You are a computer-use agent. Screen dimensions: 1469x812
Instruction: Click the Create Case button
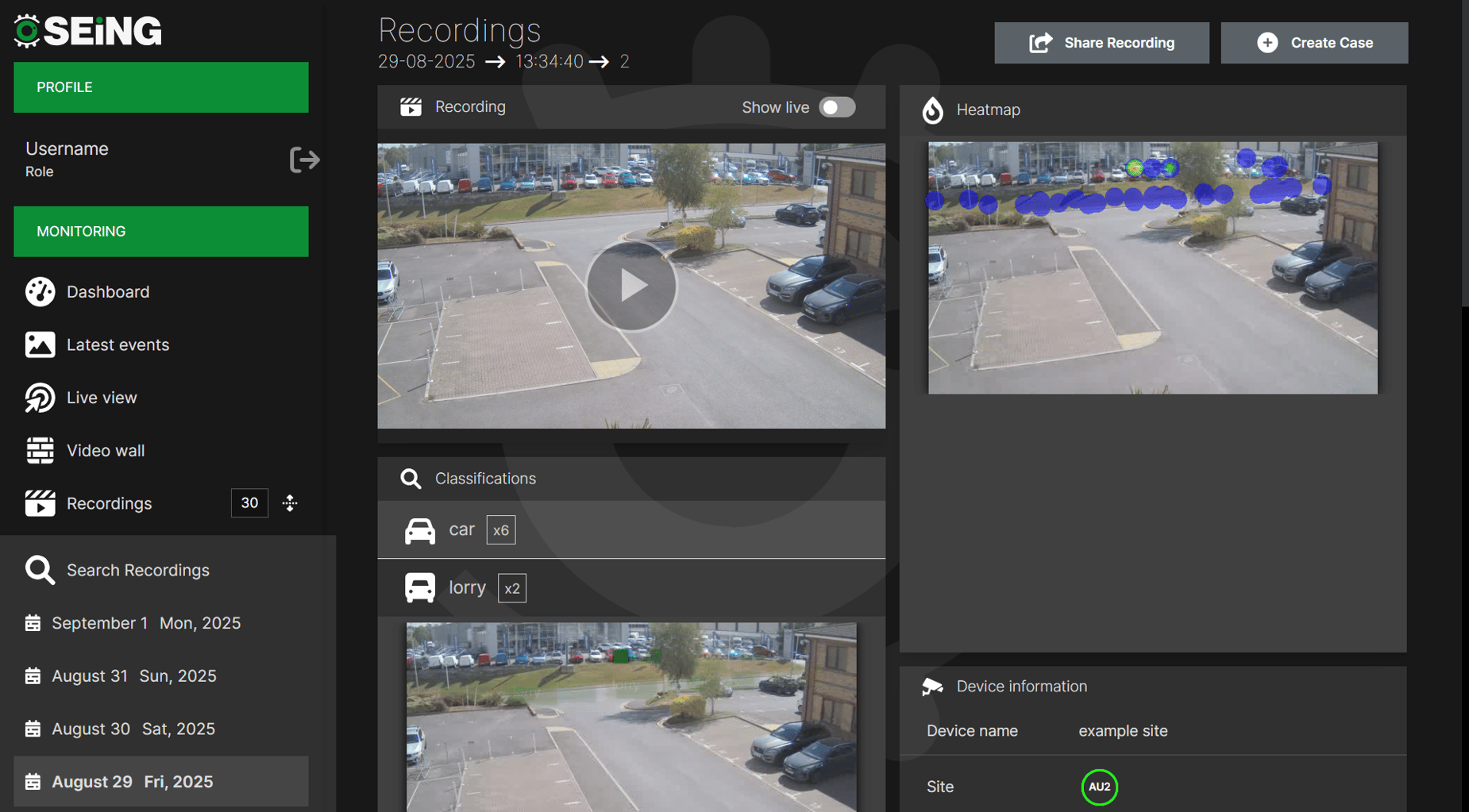pos(1314,42)
